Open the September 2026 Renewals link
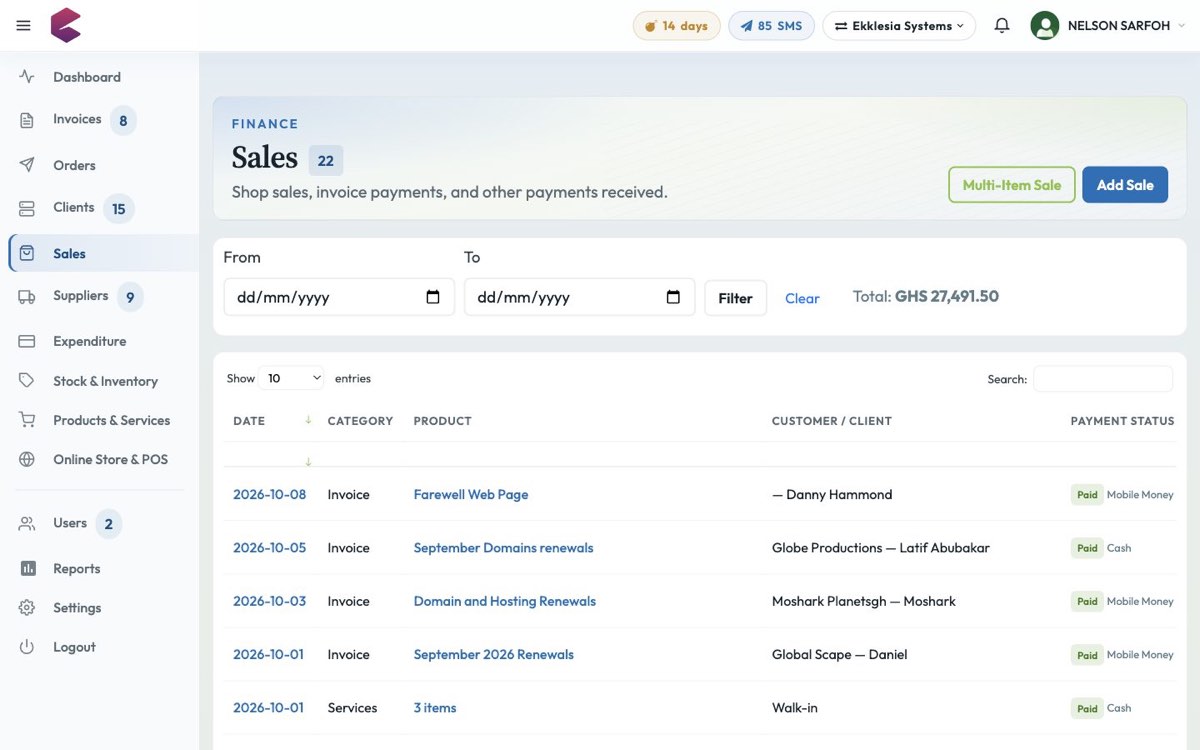1200x750 pixels. 494,654
